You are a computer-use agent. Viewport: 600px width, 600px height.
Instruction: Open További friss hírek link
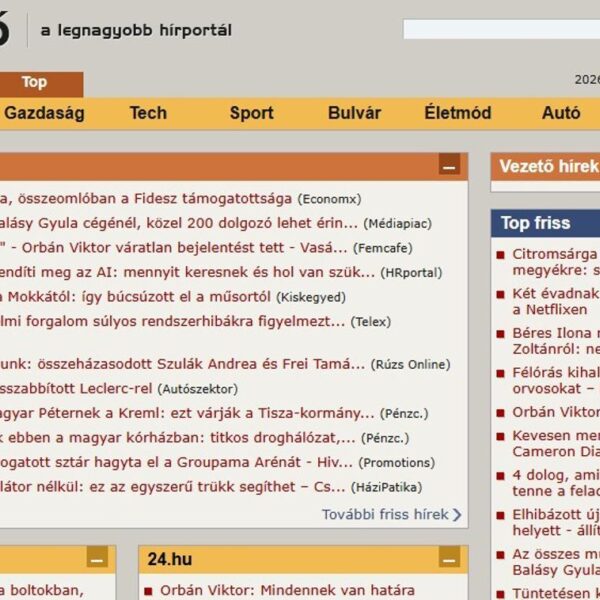[385, 515]
